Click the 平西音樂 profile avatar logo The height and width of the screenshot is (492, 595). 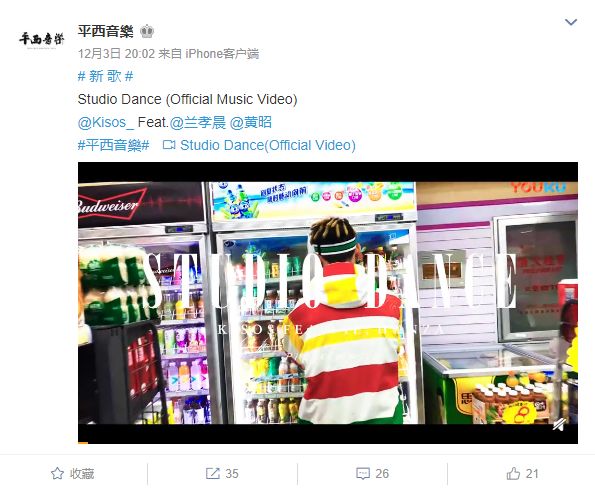tap(41, 40)
